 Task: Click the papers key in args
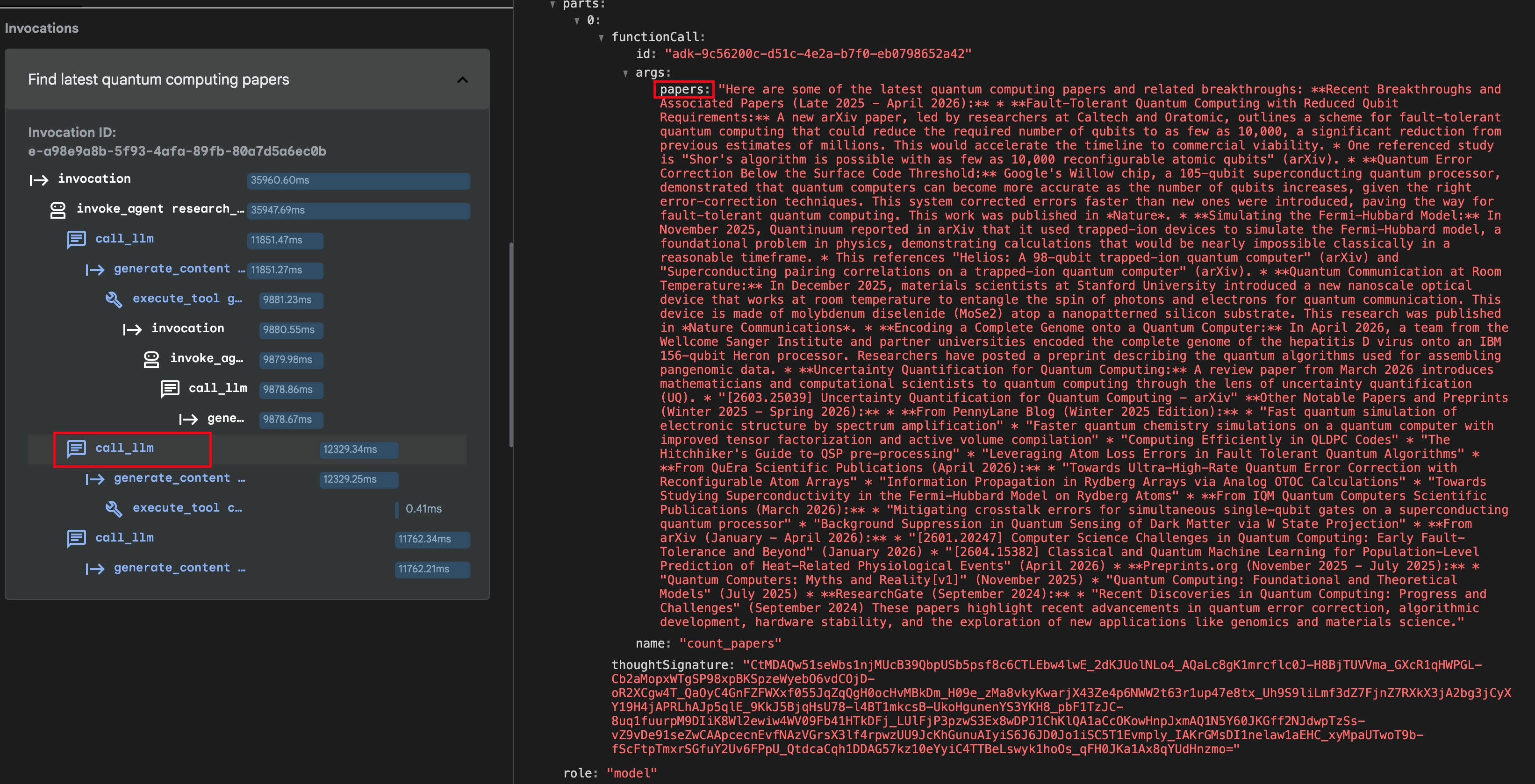(x=683, y=89)
